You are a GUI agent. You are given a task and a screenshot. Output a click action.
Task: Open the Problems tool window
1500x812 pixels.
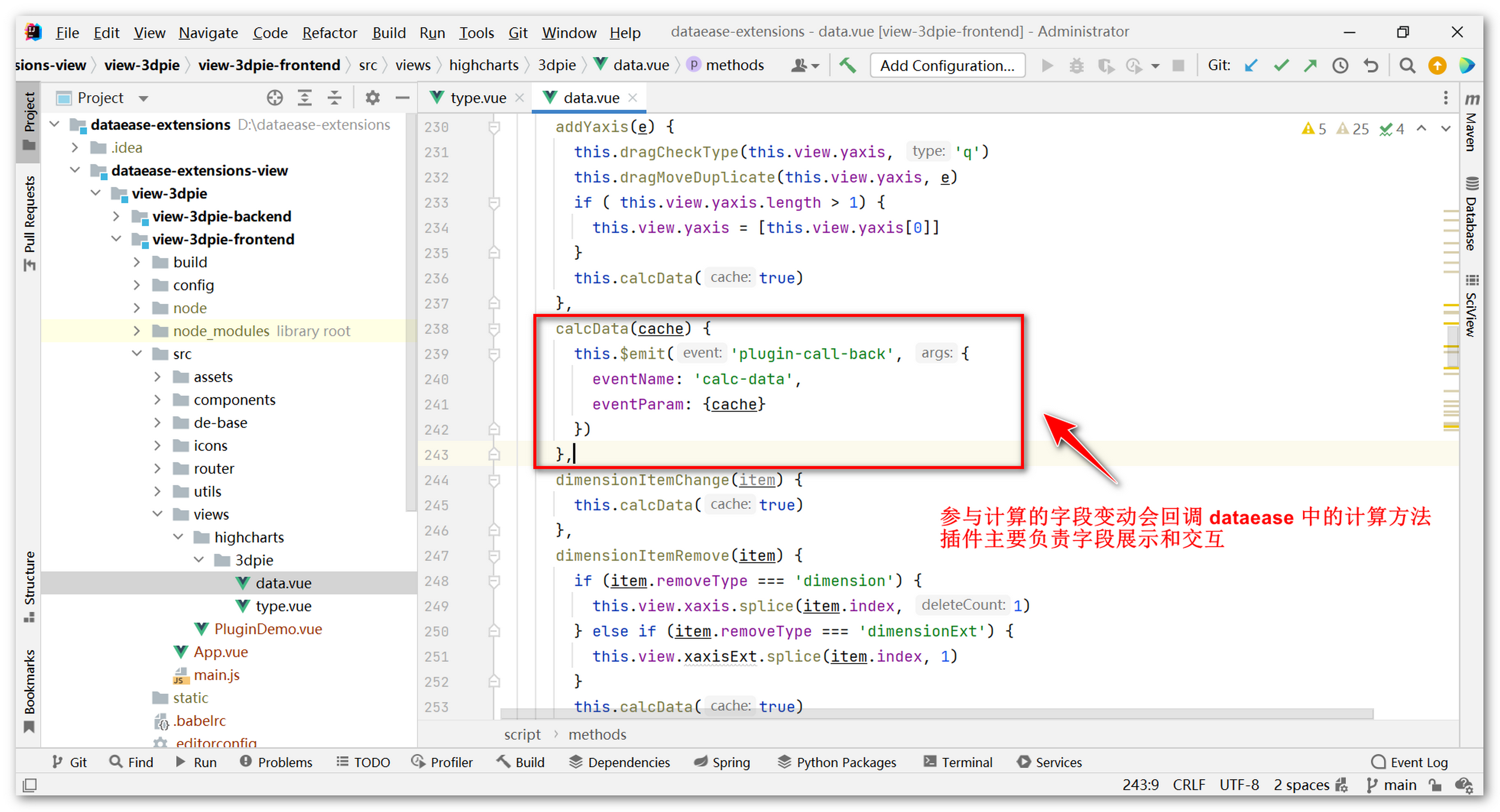[x=276, y=762]
